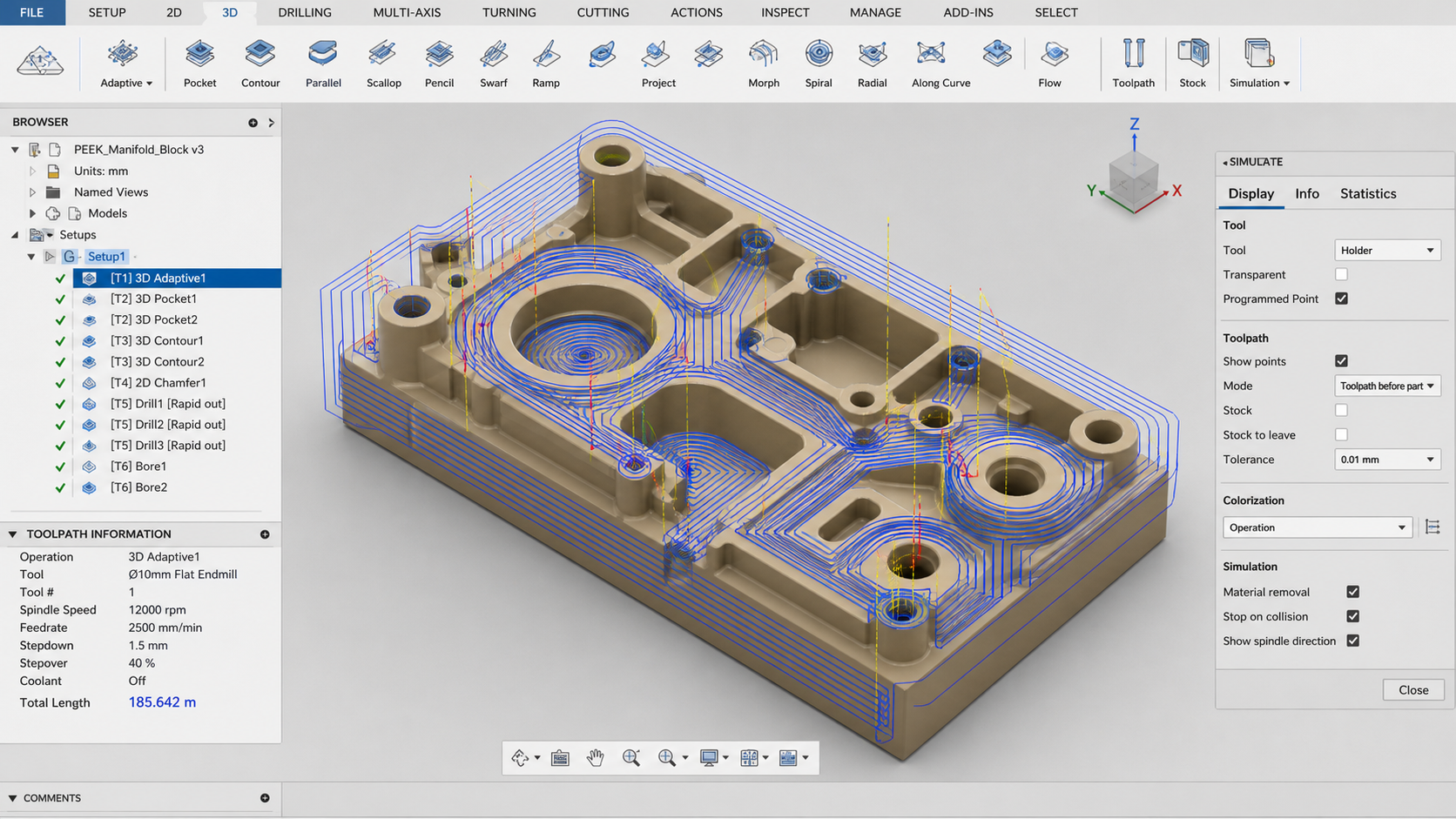The height and width of the screenshot is (819, 1456).
Task: Select the Pan hand tool
Action: 596,758
